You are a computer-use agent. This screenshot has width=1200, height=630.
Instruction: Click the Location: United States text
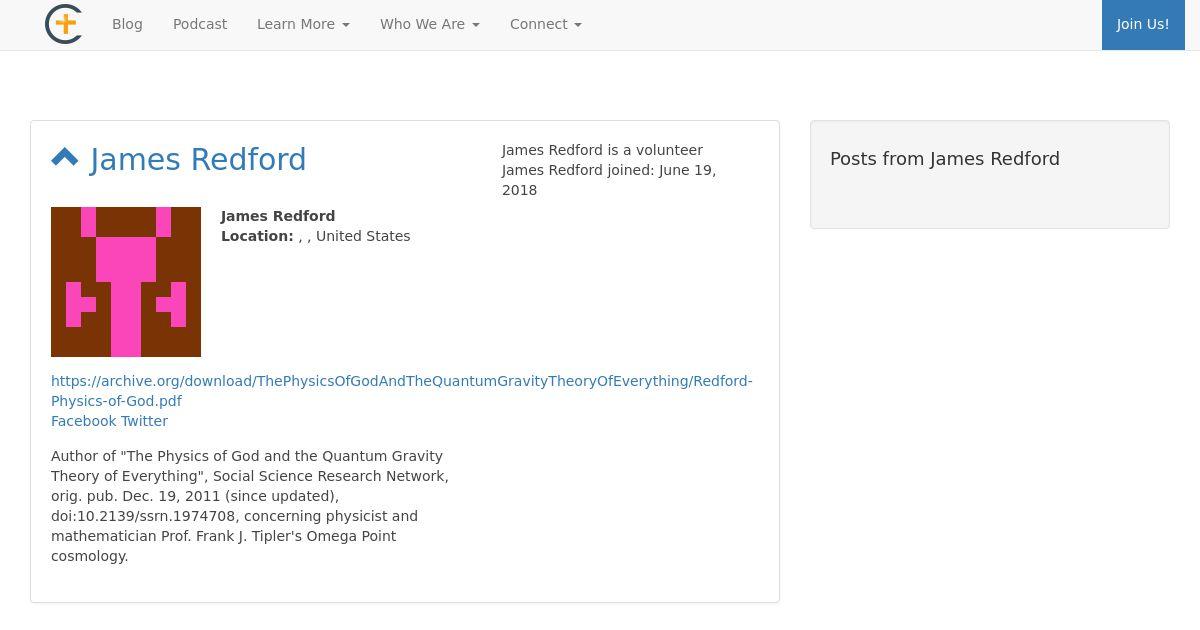coord(316,236)
